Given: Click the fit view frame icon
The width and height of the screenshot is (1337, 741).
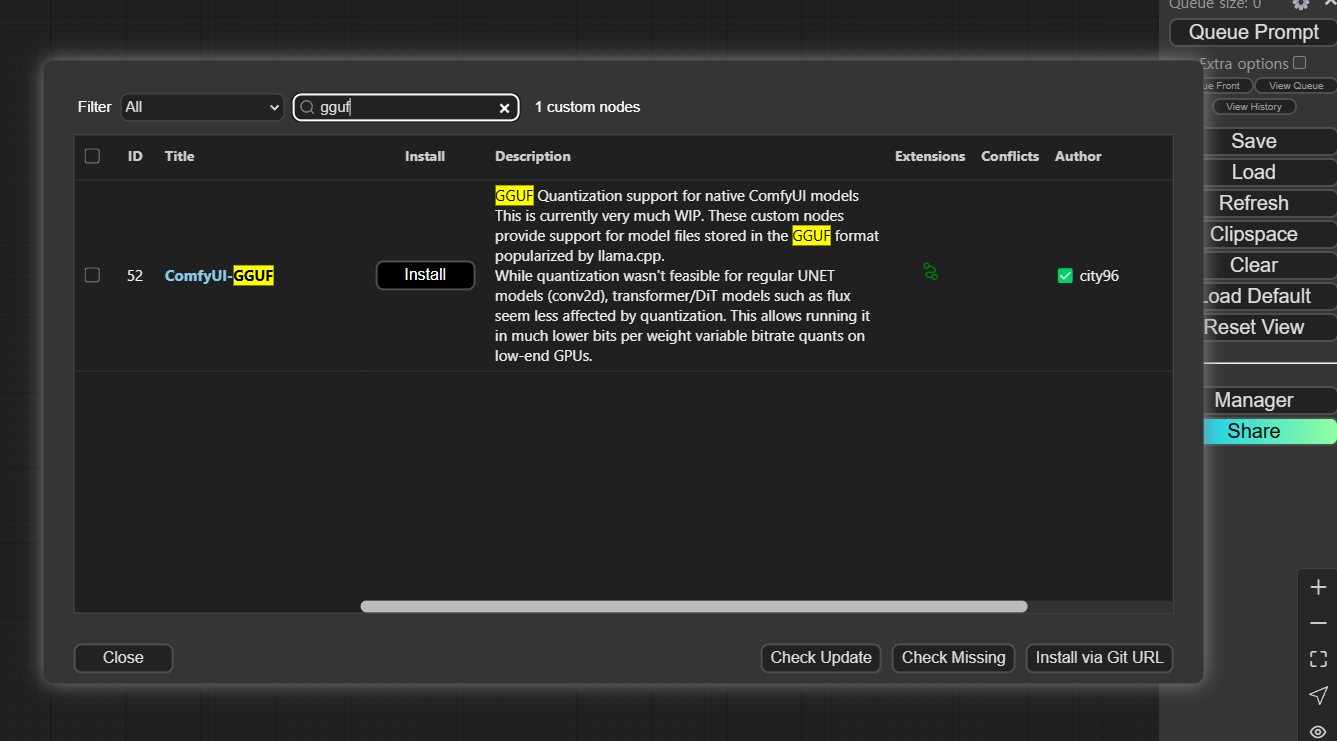Looking at the screenshot, I should (1318, 659).
